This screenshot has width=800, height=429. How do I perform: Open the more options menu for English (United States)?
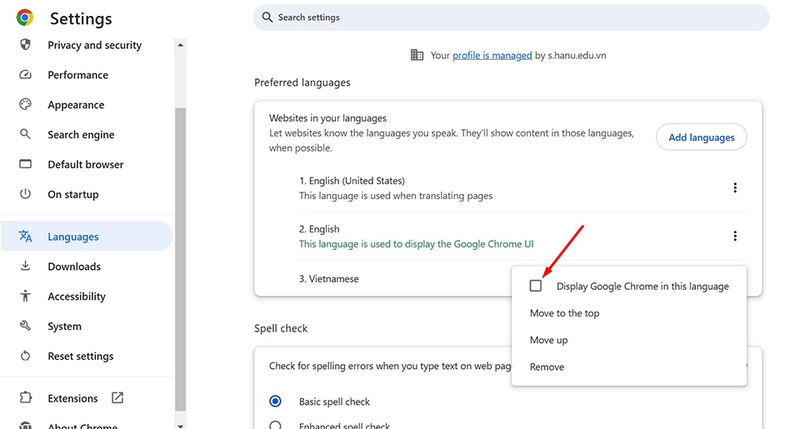coord(735,188)
